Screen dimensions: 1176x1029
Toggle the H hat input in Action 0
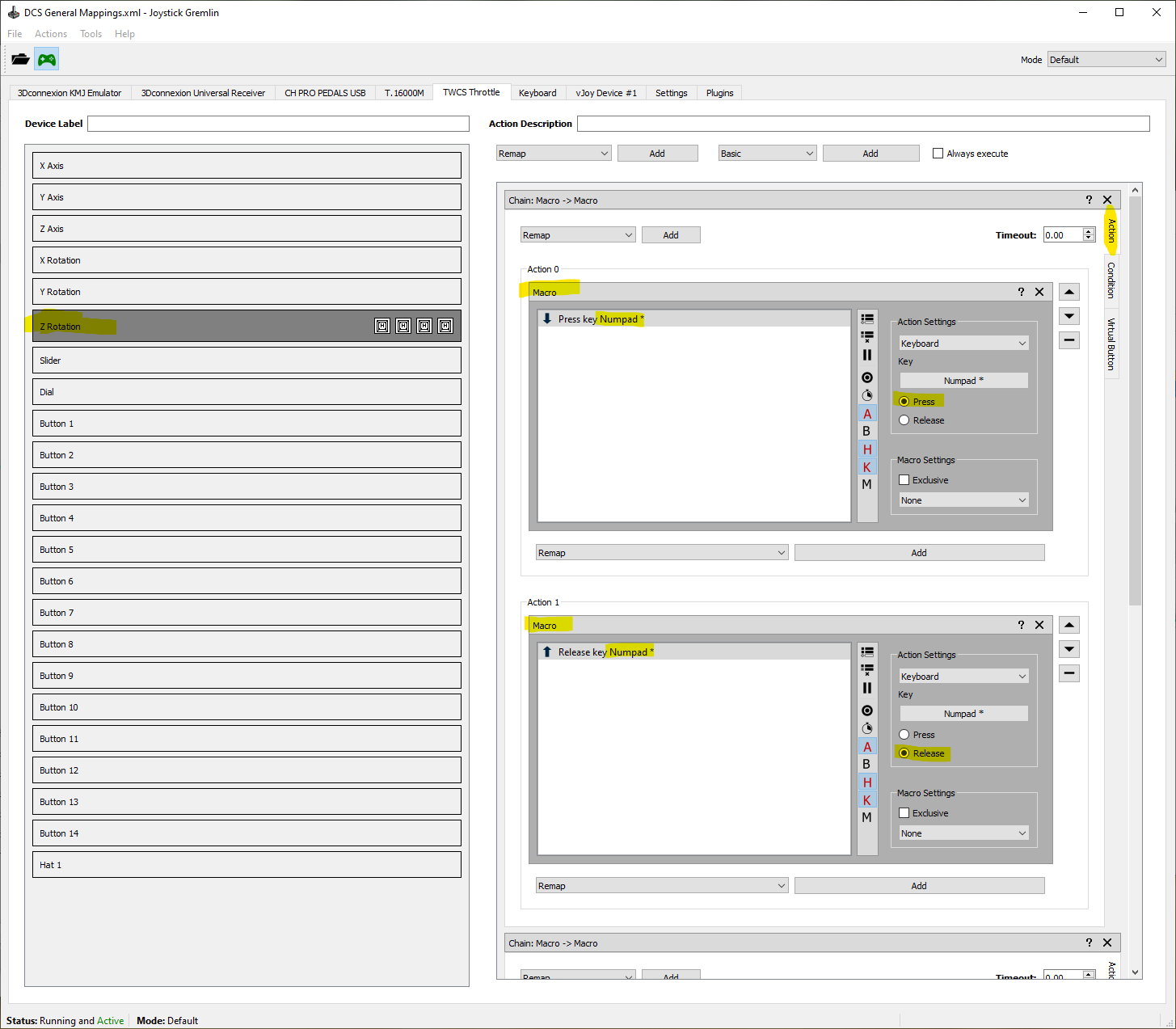(867, 449)
